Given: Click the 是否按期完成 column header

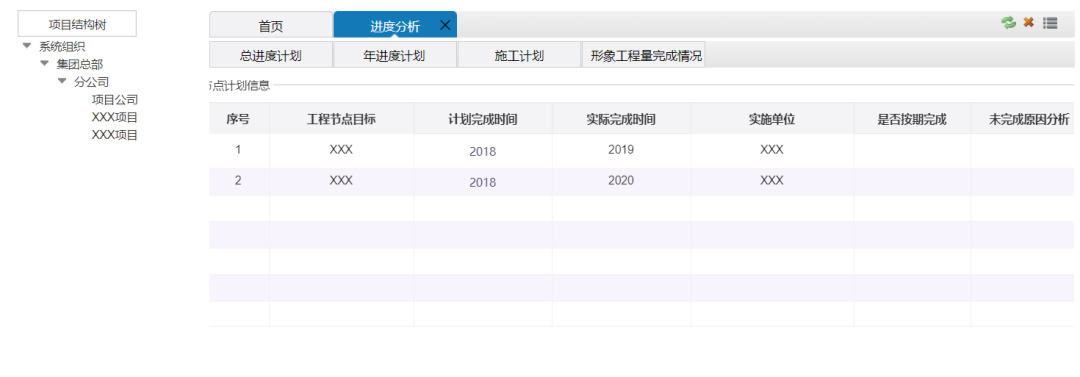Looking at the screenshot, I should 912,119.
